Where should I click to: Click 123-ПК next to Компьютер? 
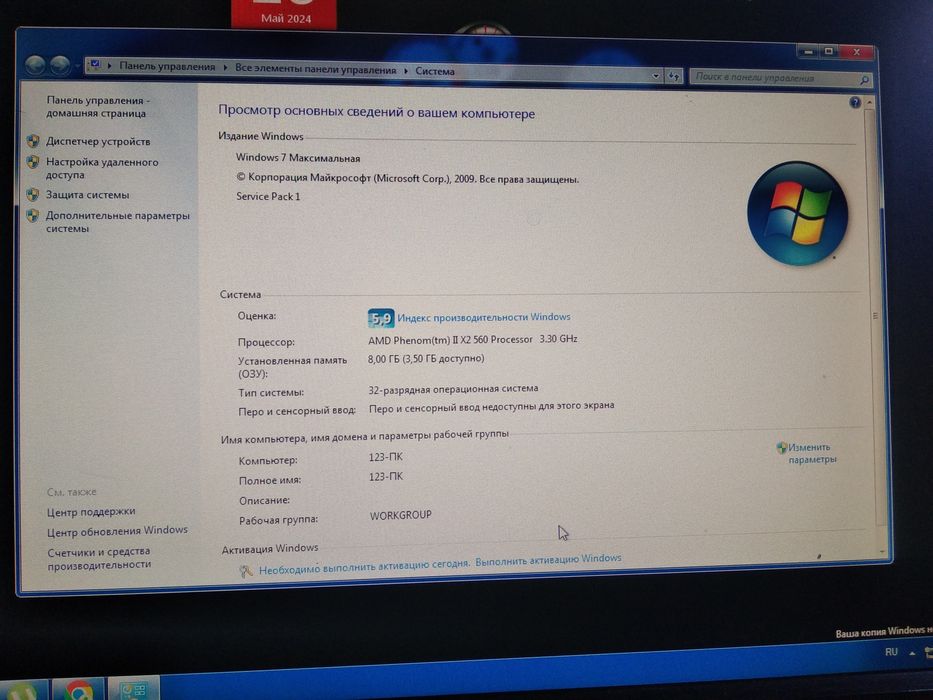pos(386,457)
